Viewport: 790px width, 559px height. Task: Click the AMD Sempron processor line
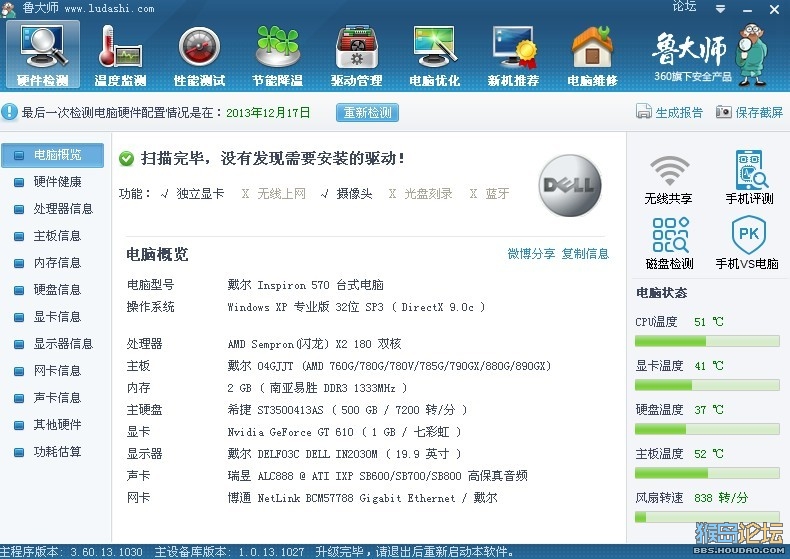314,344
